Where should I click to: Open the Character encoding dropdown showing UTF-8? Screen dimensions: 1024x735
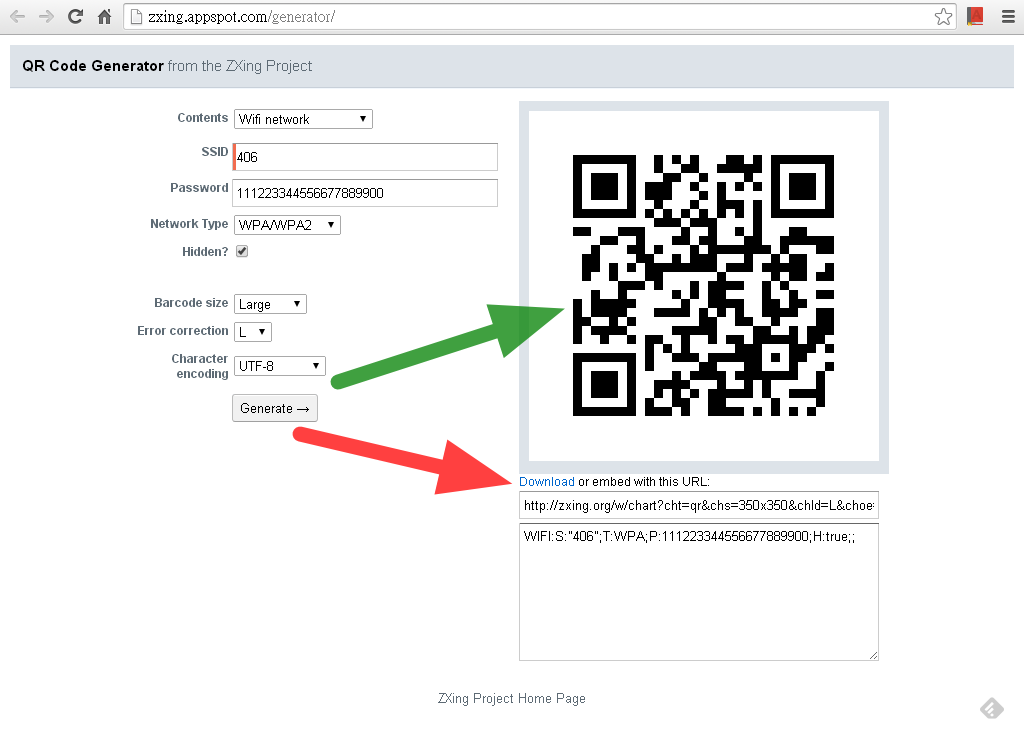click(x=280, y=366)
